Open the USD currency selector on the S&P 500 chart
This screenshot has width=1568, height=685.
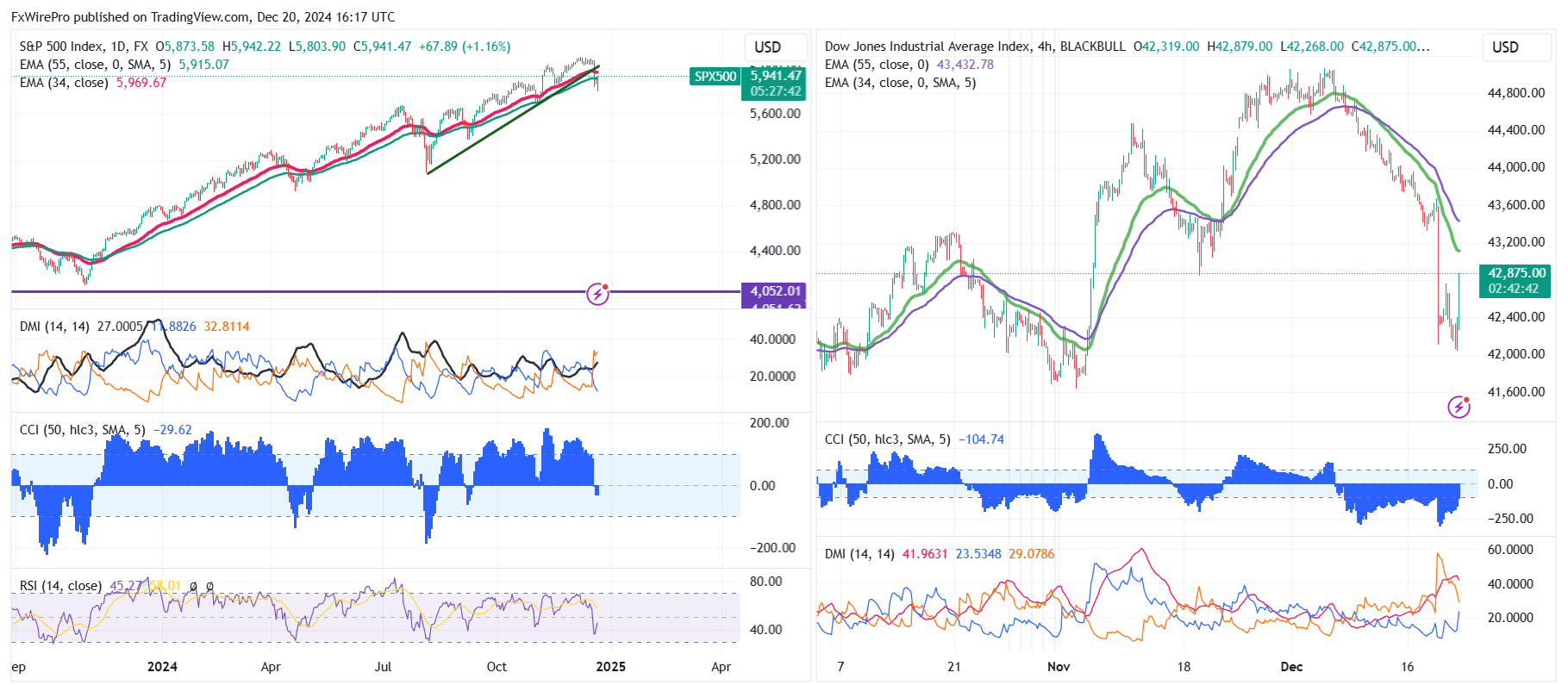tap(775, 47)
